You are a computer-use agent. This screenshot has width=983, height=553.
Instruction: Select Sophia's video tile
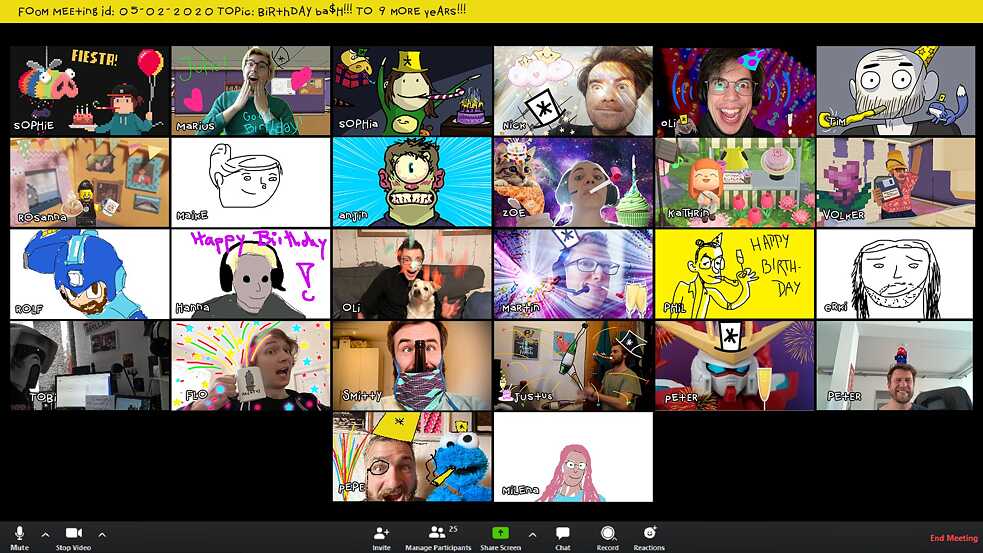point(412,90)
